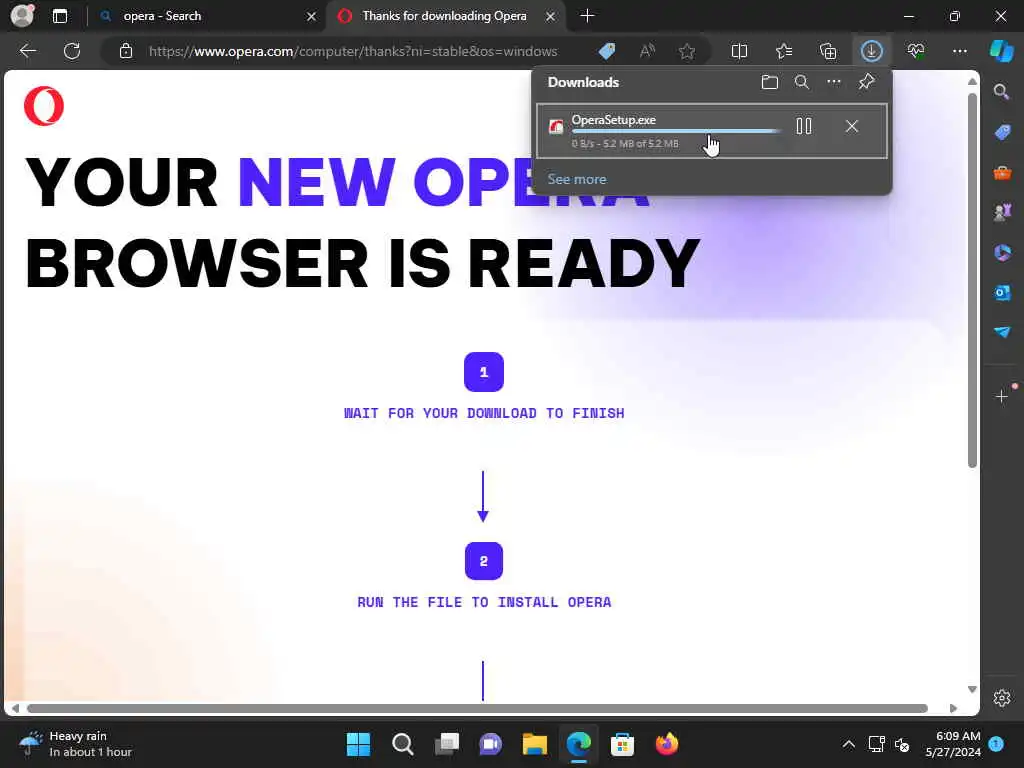This screenshot has width=1024, height=768.
Task: Select the Thanks for downloading Opera tab
Action: tap(444, 16)
